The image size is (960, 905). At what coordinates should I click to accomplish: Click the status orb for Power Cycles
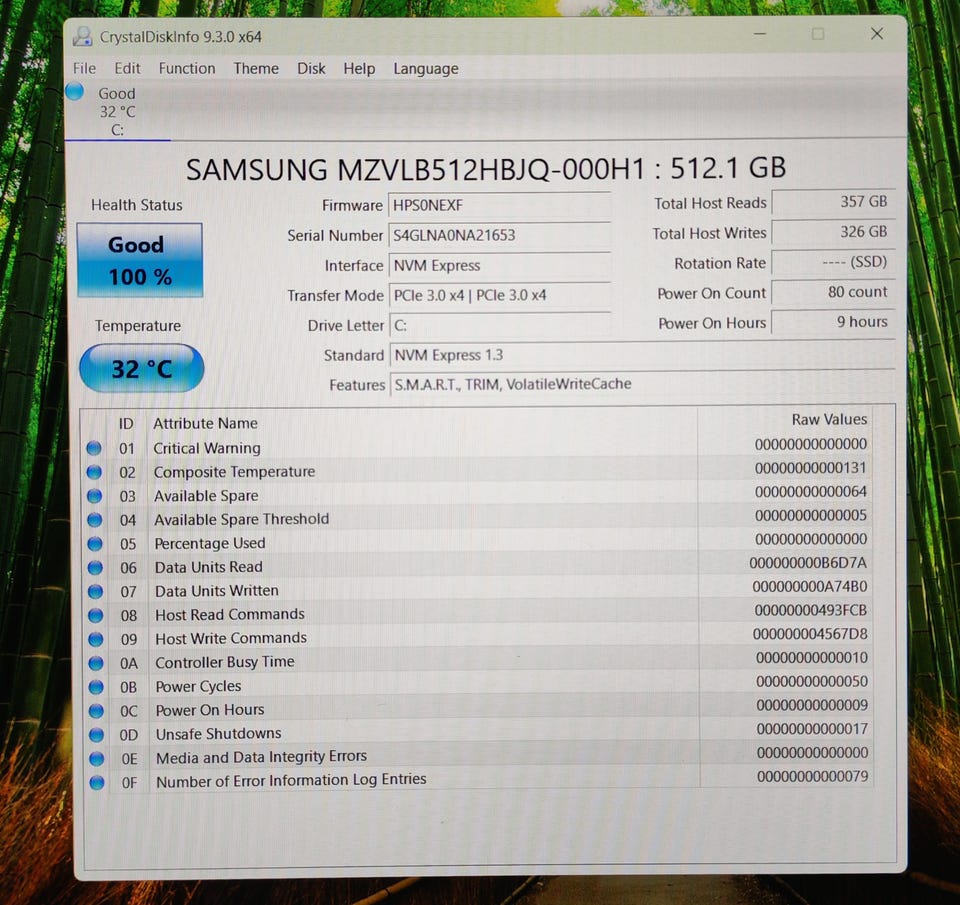96,687
